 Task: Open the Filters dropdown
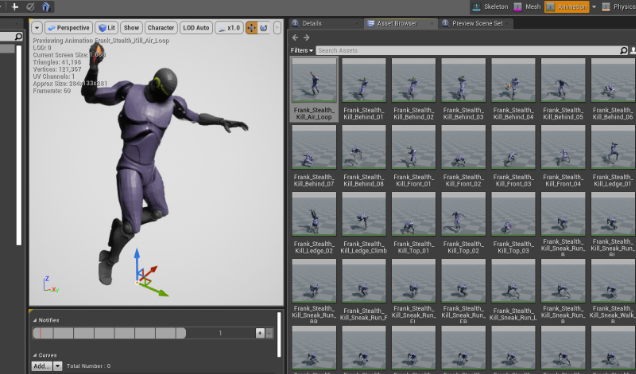302,50
